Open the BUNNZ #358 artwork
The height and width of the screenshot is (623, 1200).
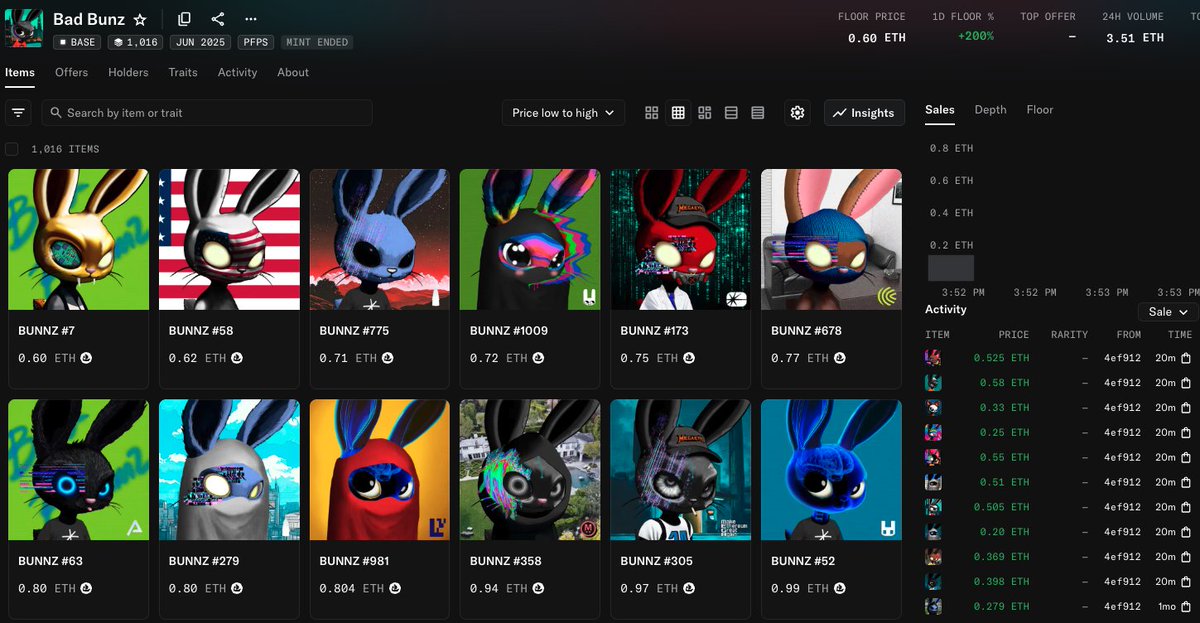tap(530, 470)
